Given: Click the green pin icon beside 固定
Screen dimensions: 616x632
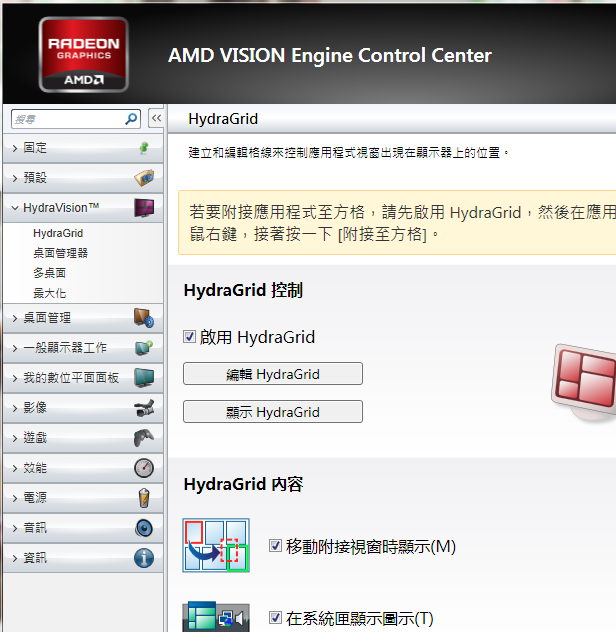Looking at the screenshot, I should pyautogui.click(x=144, y=148).
